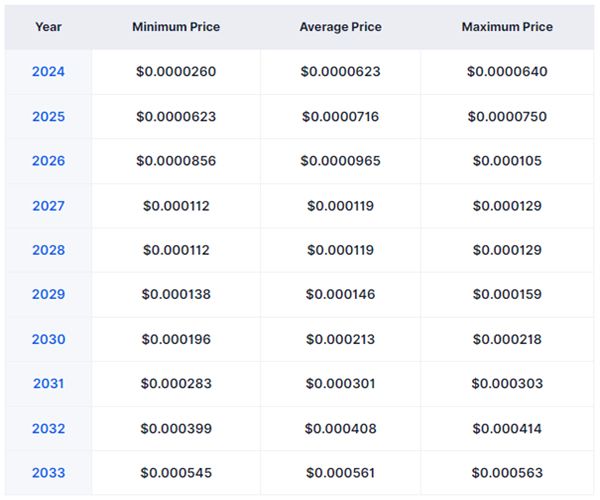Click the 2032 year link
Viewport: 600px width, 500px height.
coord(48,428)
